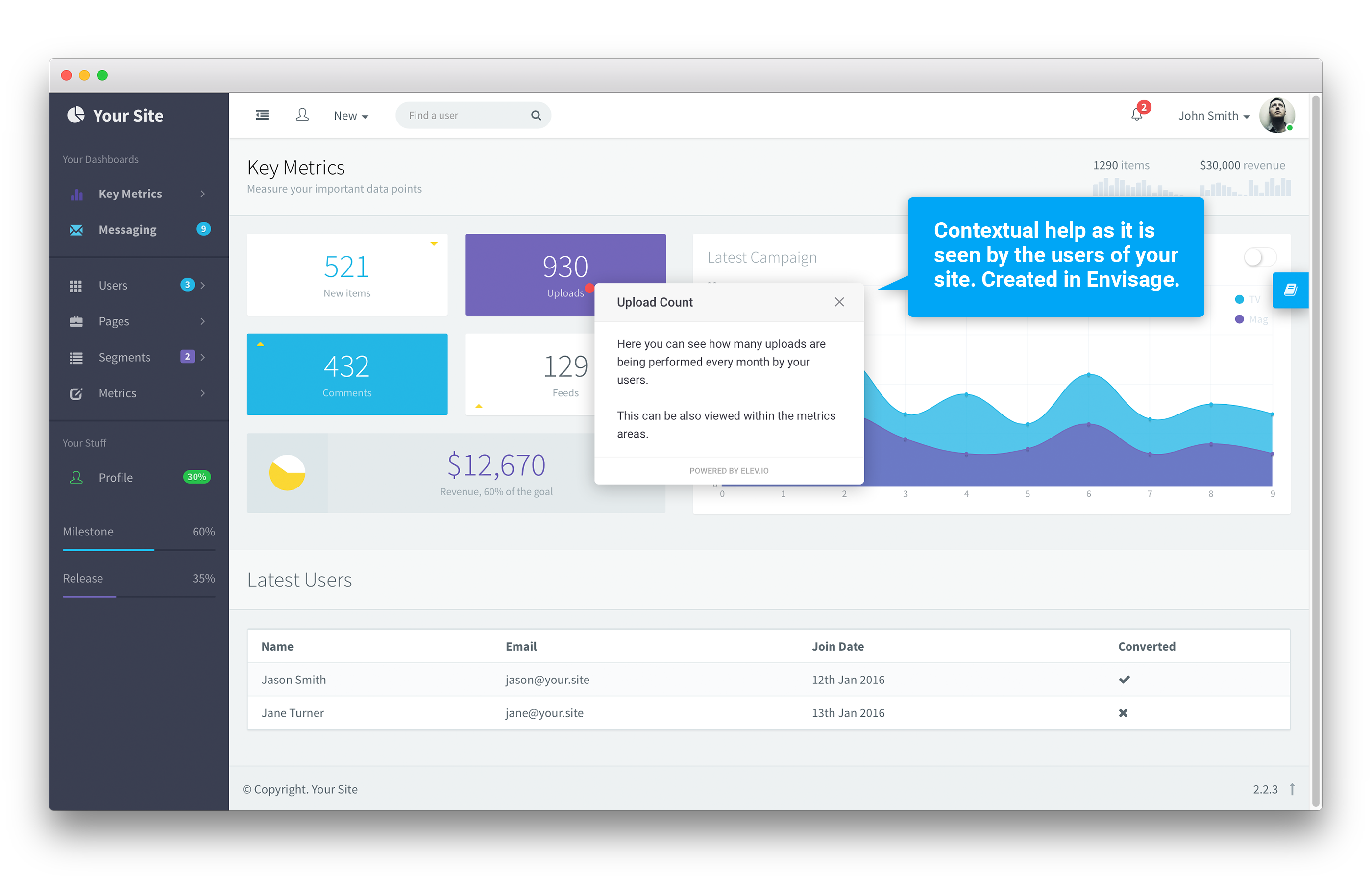Click the search magnifier icon
The width and height of the screenshot is (1372, 876).
coord(536,115)
